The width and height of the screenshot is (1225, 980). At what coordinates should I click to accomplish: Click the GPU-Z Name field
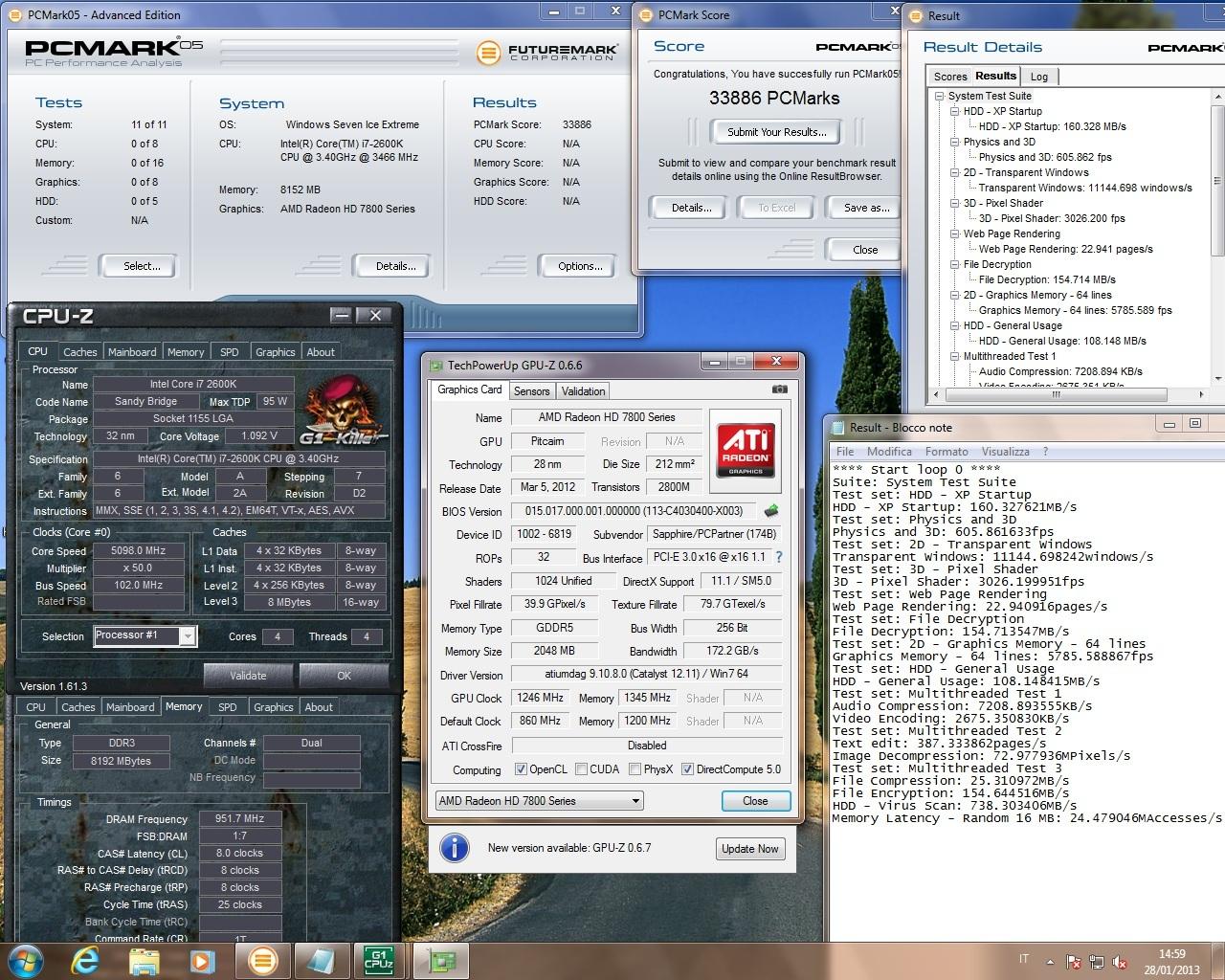(606, 417)
